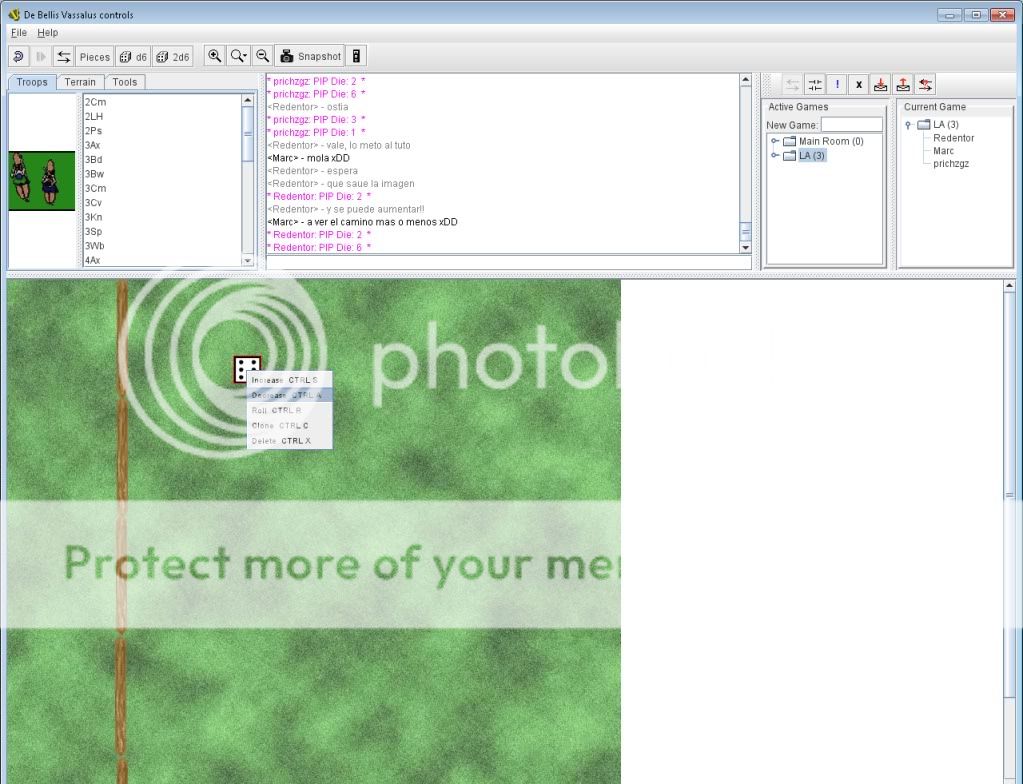
Task: Roll the 2d6 dice button
Action: point(173,57)
